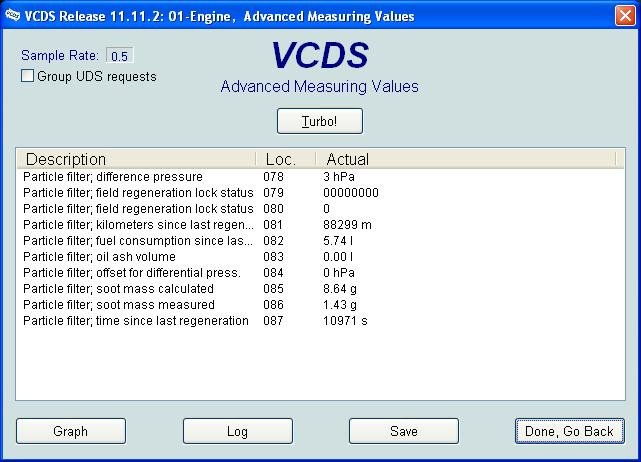Click the Actual column header
The image size is (641, 462).
[x=466, y=159]
